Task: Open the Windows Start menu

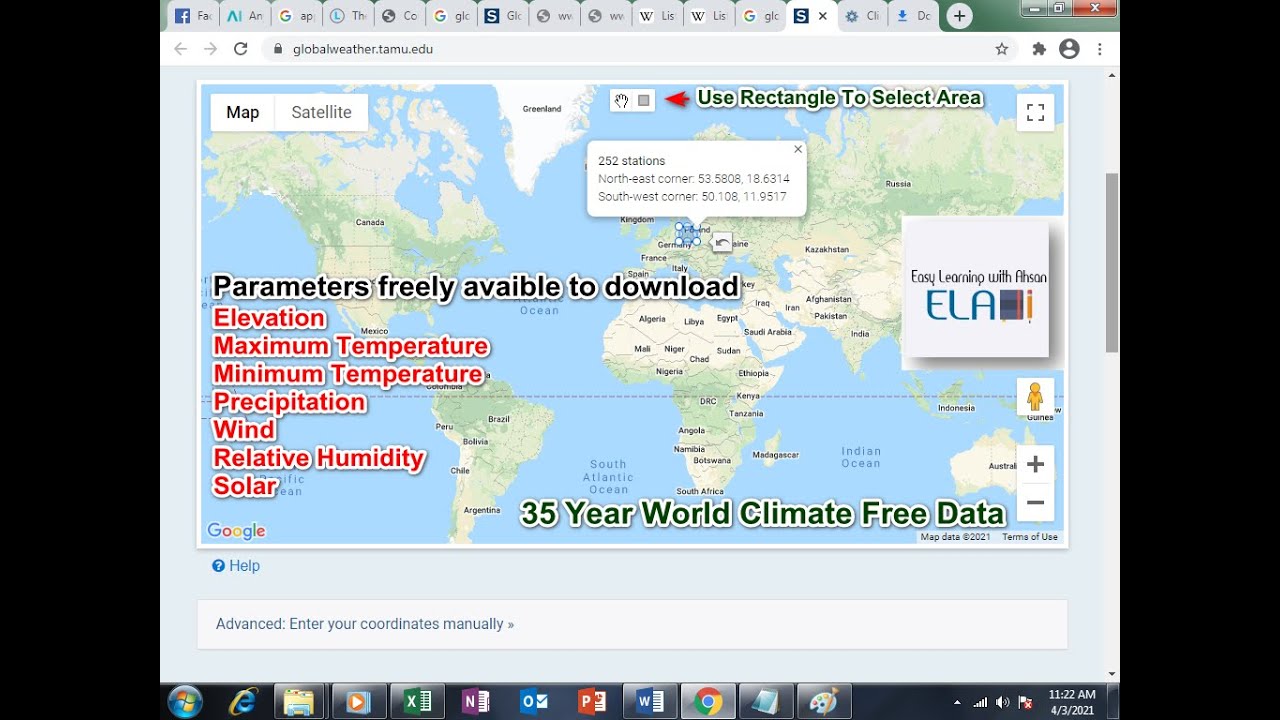Action: (x=186, y=702)
